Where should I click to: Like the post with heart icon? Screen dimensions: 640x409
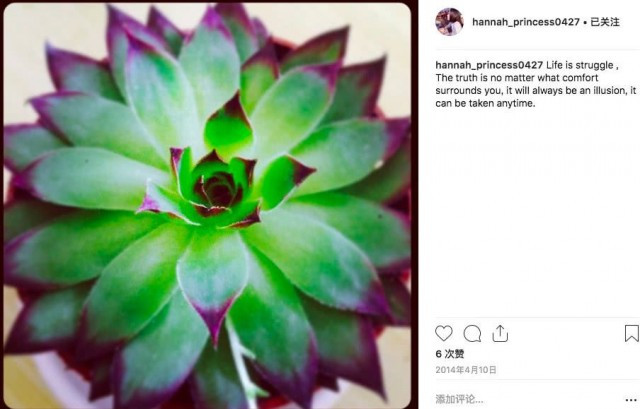click(444, 333)
